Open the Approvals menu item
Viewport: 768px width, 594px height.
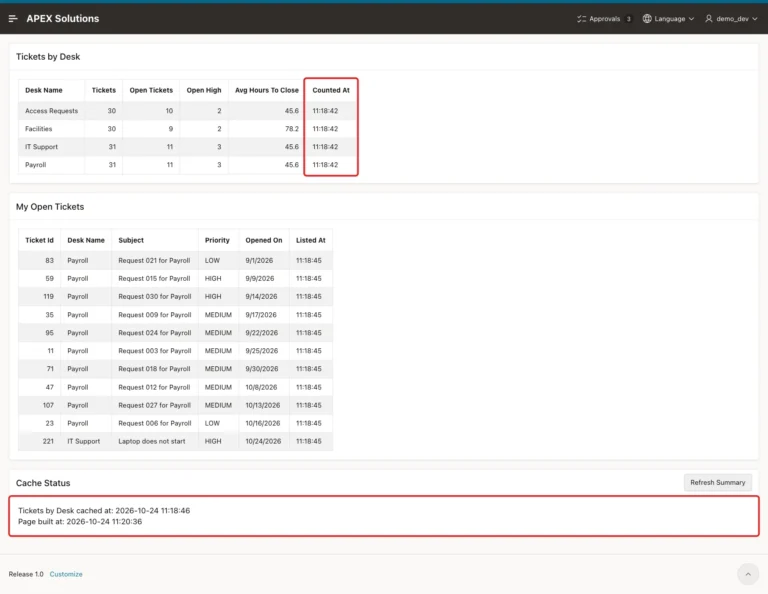(604, 19)
